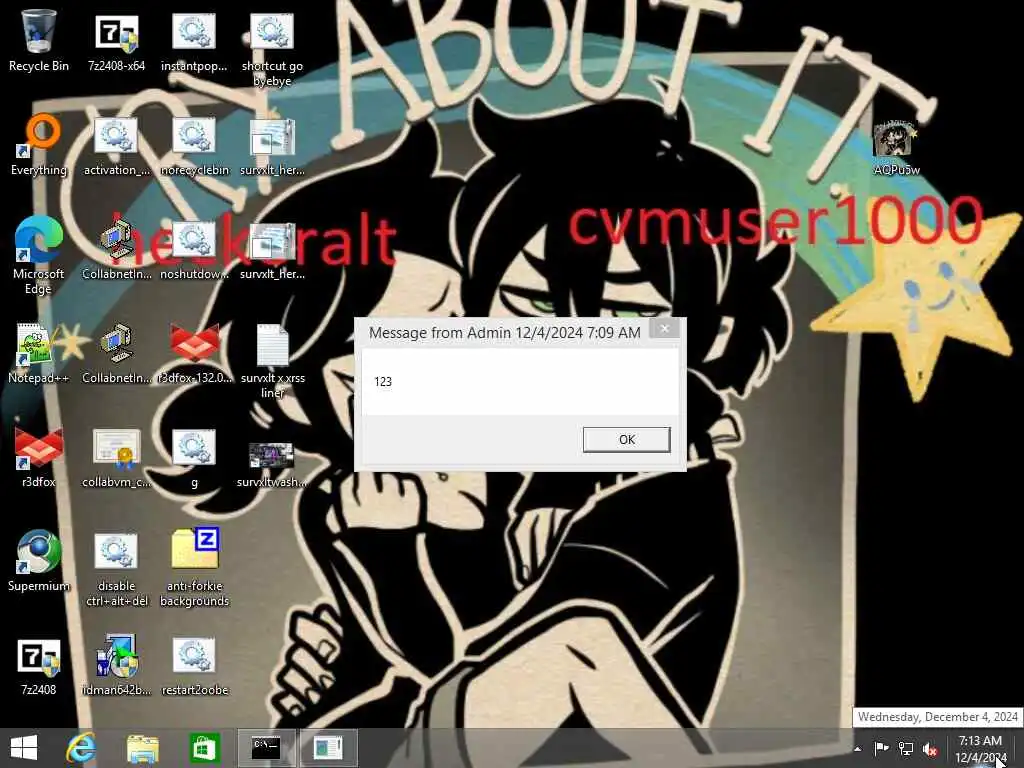Open the Windows Store taskbar icon

(x=204, y=748)
